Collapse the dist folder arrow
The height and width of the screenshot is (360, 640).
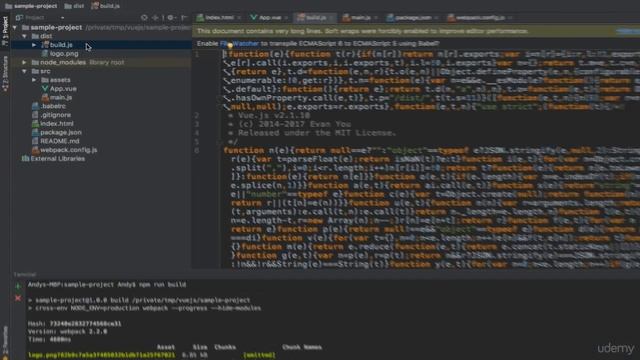[x=24, y=36]
